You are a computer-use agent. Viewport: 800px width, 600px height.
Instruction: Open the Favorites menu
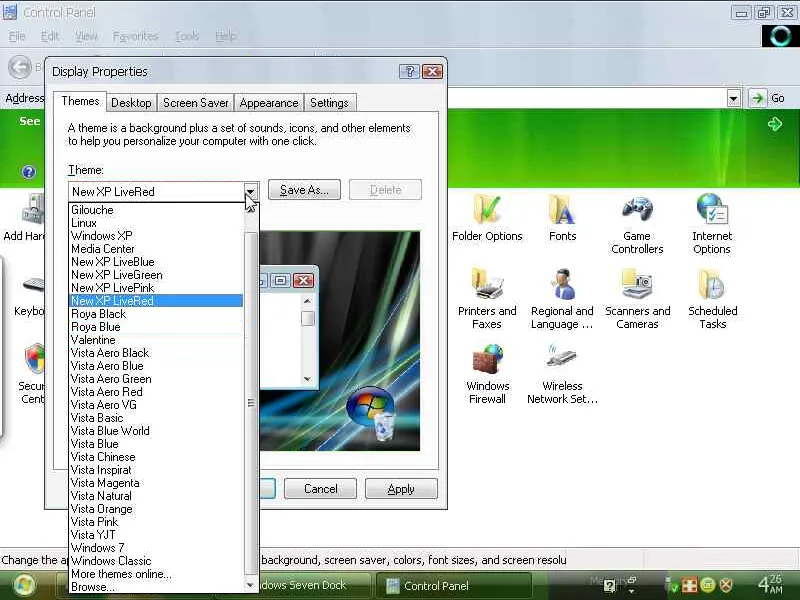pos(135,36)
